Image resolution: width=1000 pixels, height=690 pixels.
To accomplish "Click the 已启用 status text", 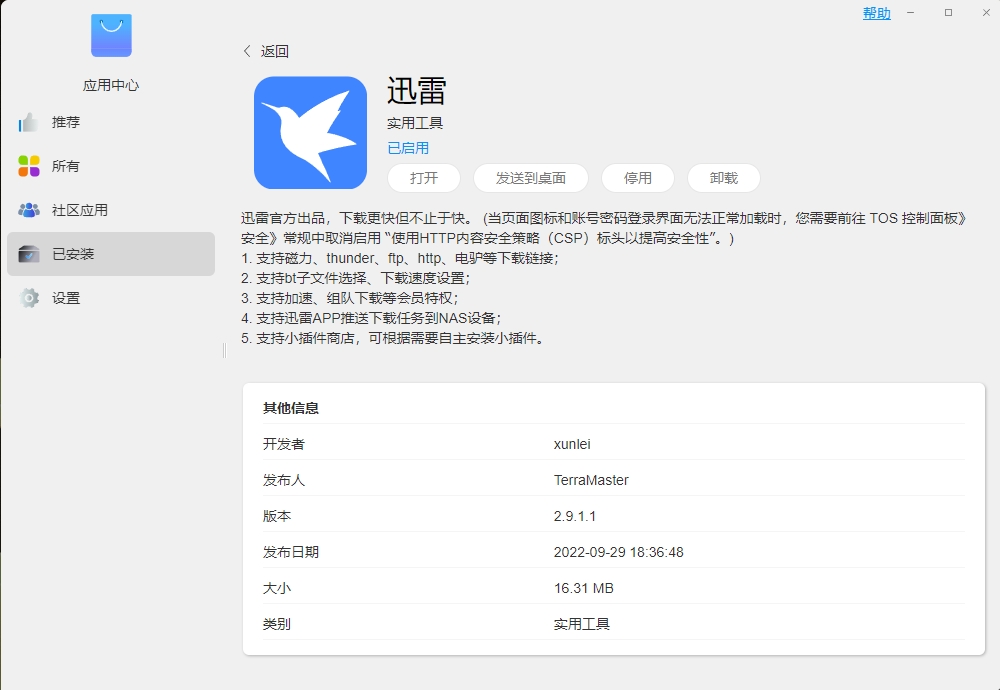I will click(408, 148).
